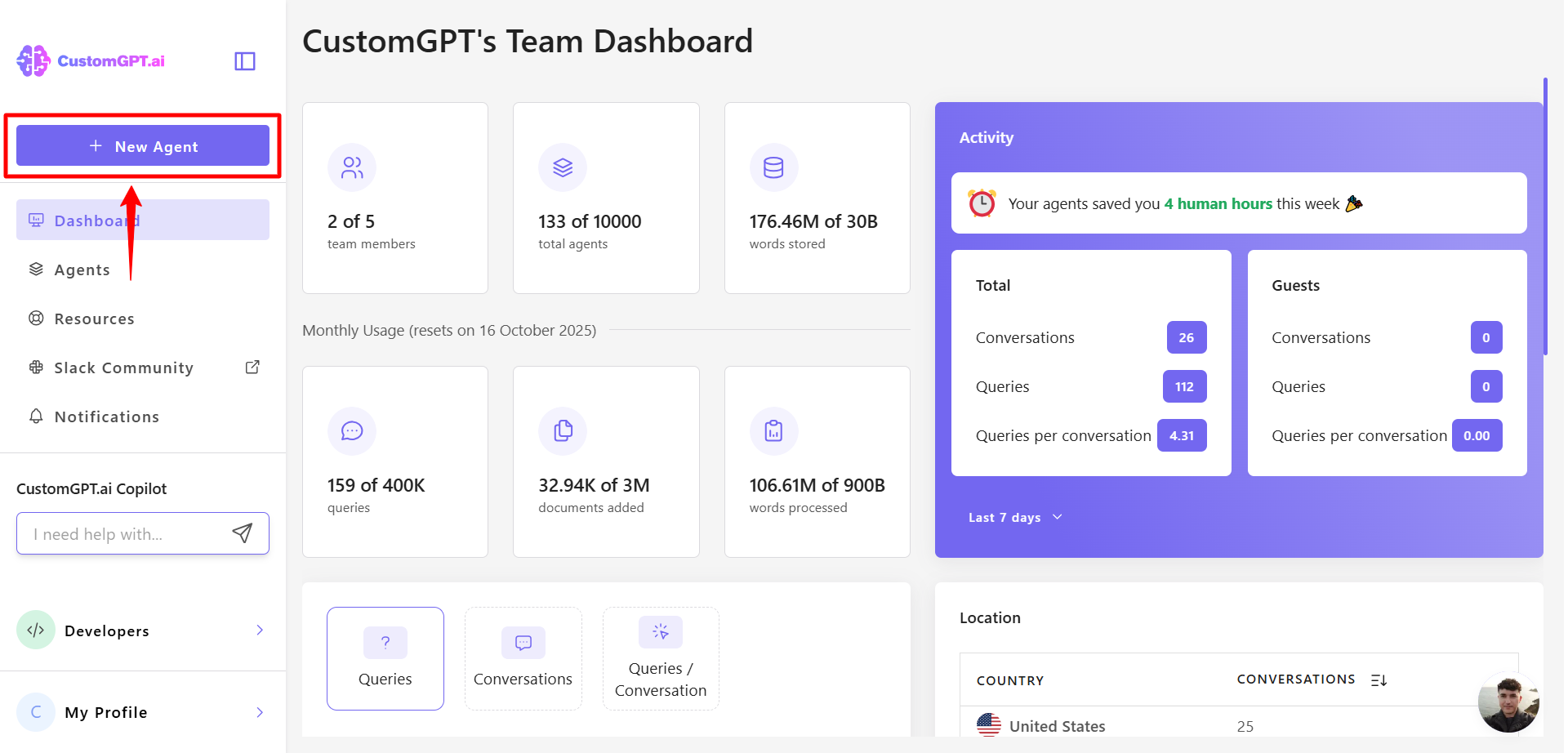Click the Resources lifebuoy icon
Image resolution: width=1568 pixels, height=753 pixels.
click(x=36, y=318)
